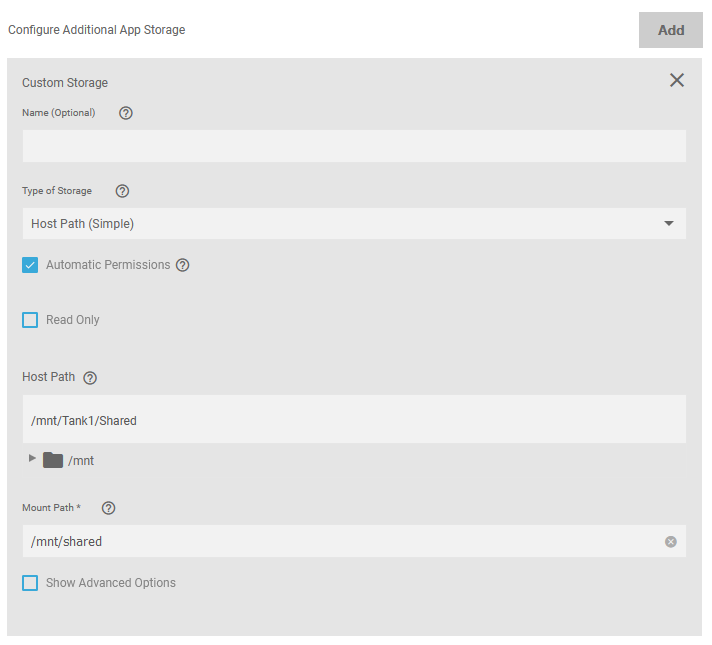Uncheck the Automatic Permissions checkbox
712x645 pixels.
30,265
